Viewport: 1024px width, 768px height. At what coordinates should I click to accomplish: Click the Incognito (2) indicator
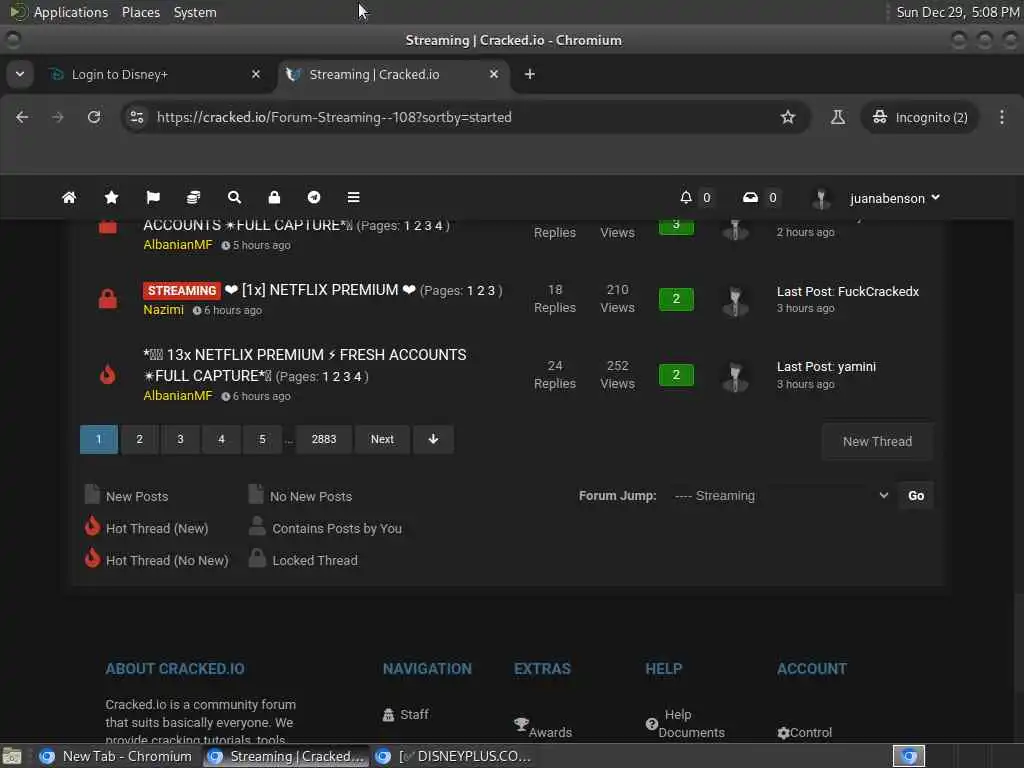(920, 118)
